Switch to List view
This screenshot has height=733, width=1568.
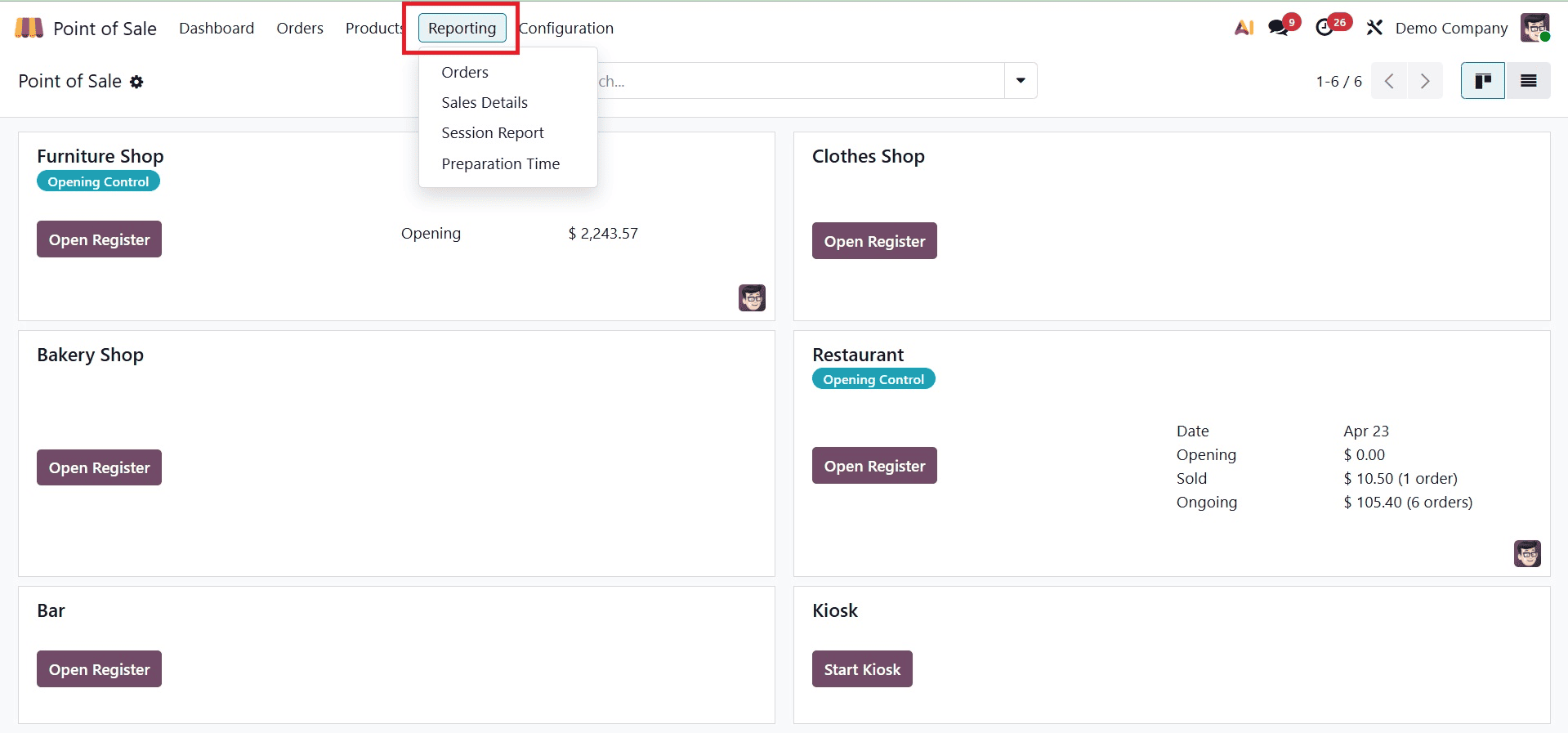pyautogui.click(x=1528, y=81)
